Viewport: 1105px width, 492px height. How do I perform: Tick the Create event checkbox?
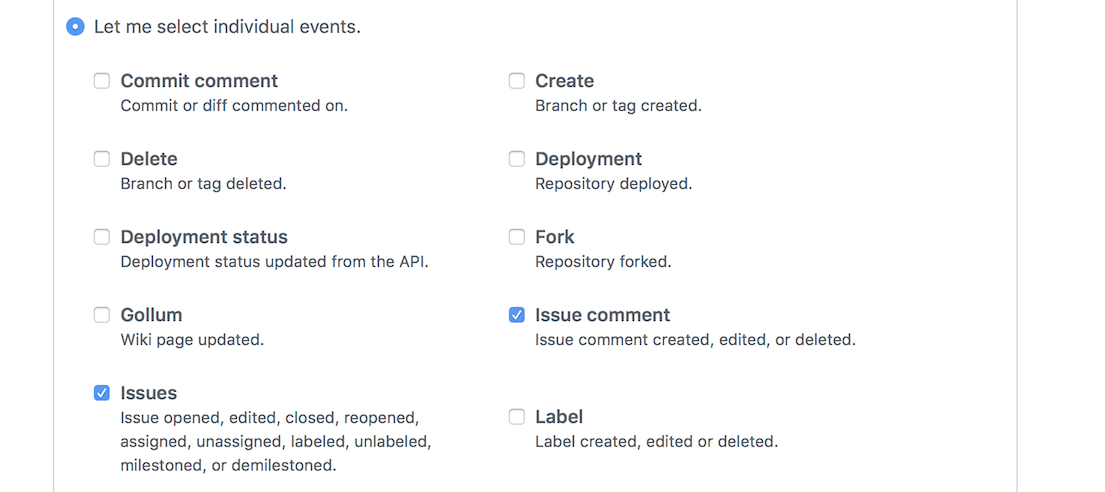[x=517, y=81]
